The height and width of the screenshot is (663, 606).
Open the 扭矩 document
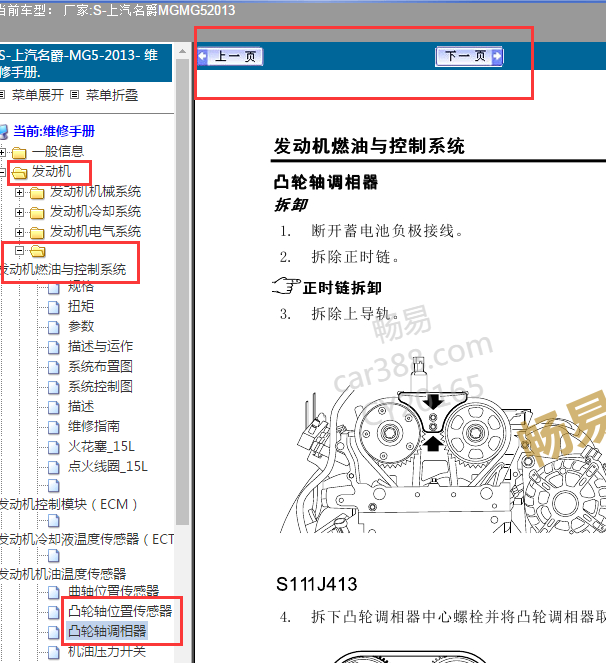coord(81,306)
